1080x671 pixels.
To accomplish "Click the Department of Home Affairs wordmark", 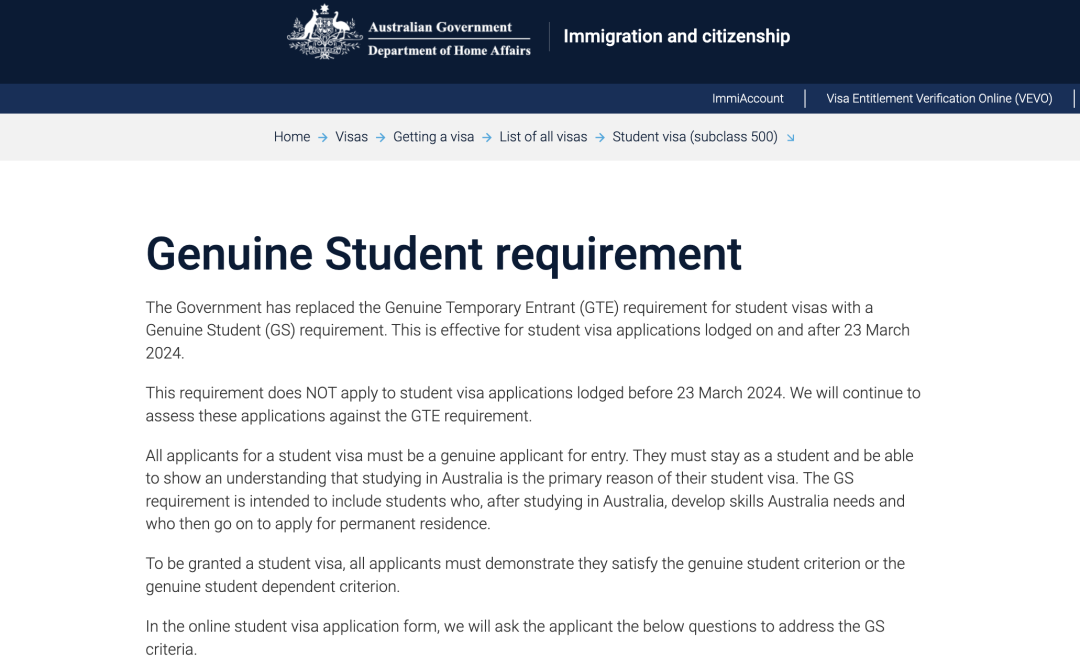I will tap(449, 51).
